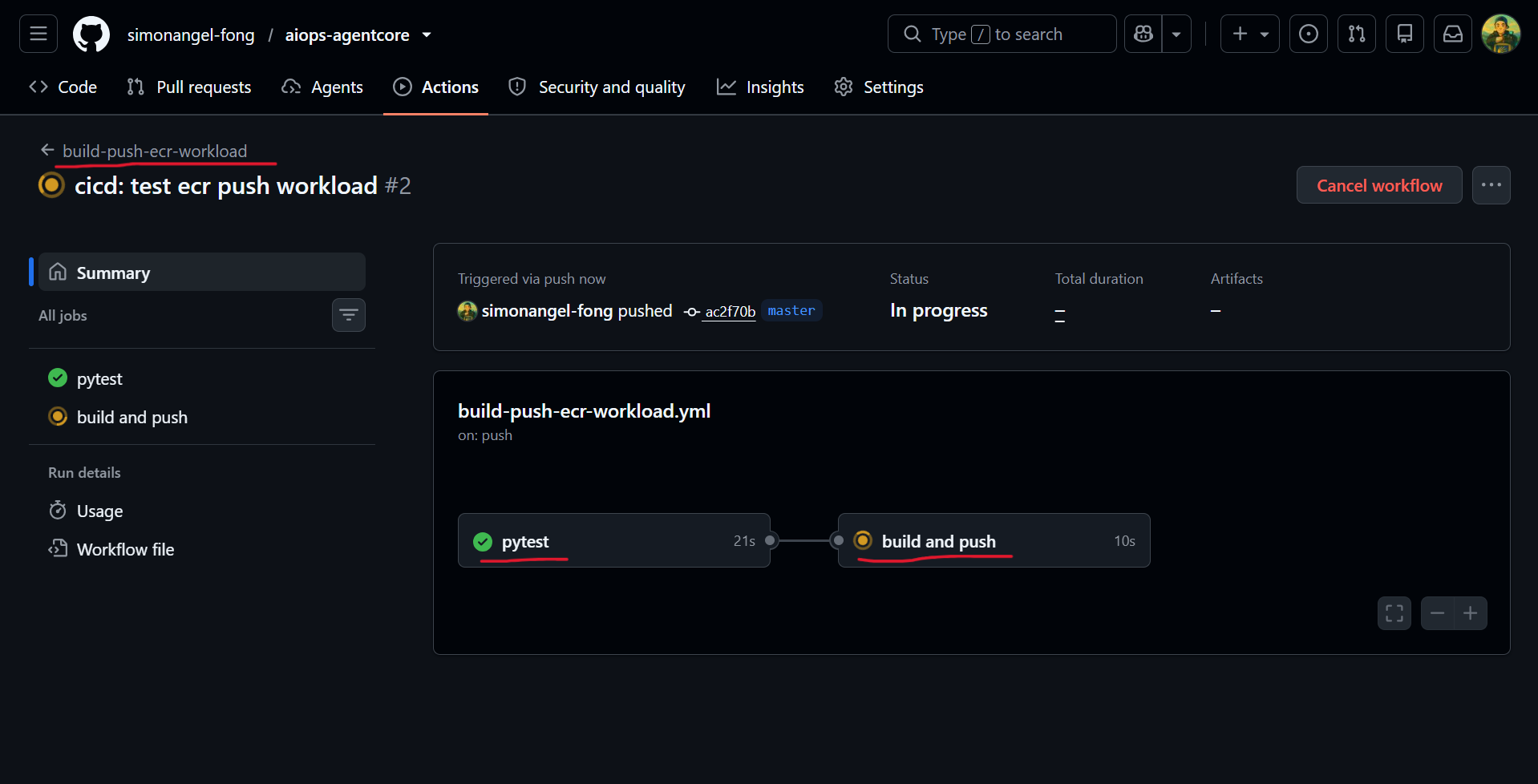Viewport: 1538px width, 784px height.
Task: Open the pull requests icon in header
Action: [1357, 34]
